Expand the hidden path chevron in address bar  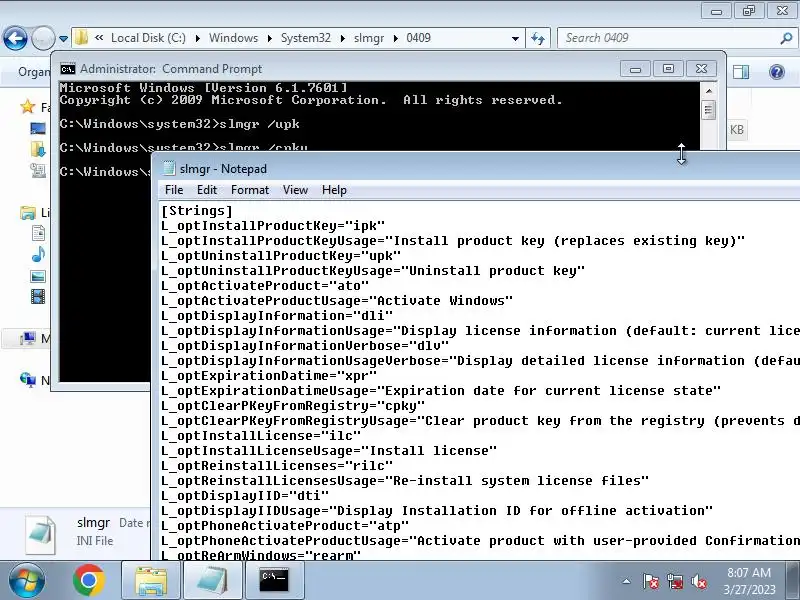(x=99, y=38)
